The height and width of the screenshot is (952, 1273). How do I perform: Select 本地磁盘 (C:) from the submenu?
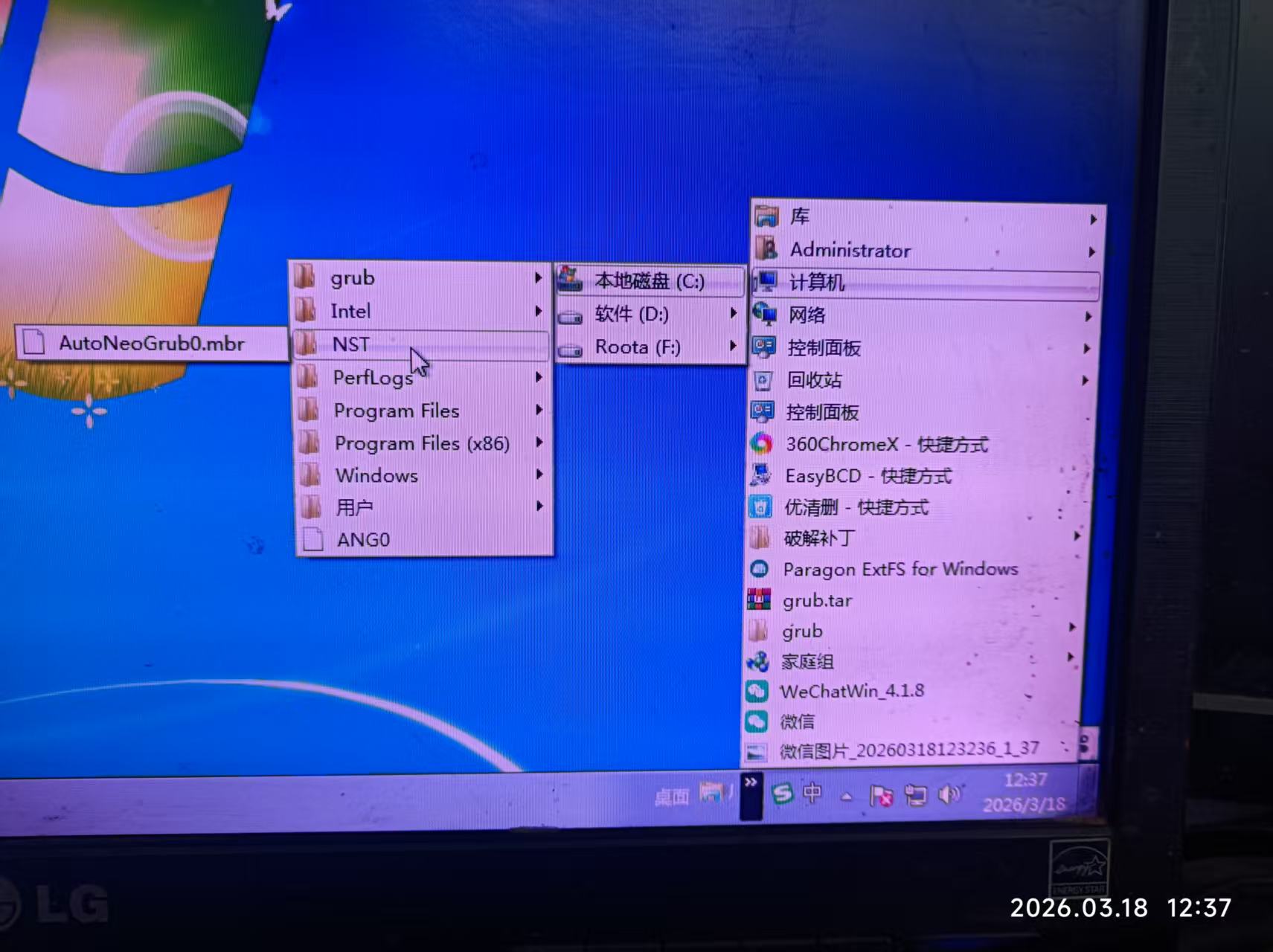[651, 281]
